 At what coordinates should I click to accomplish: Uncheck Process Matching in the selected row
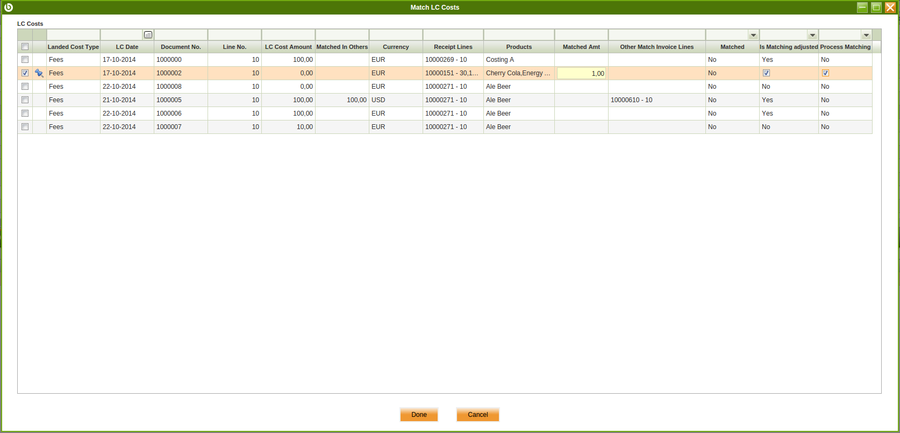pyautogui.click(x=825, y=73)
